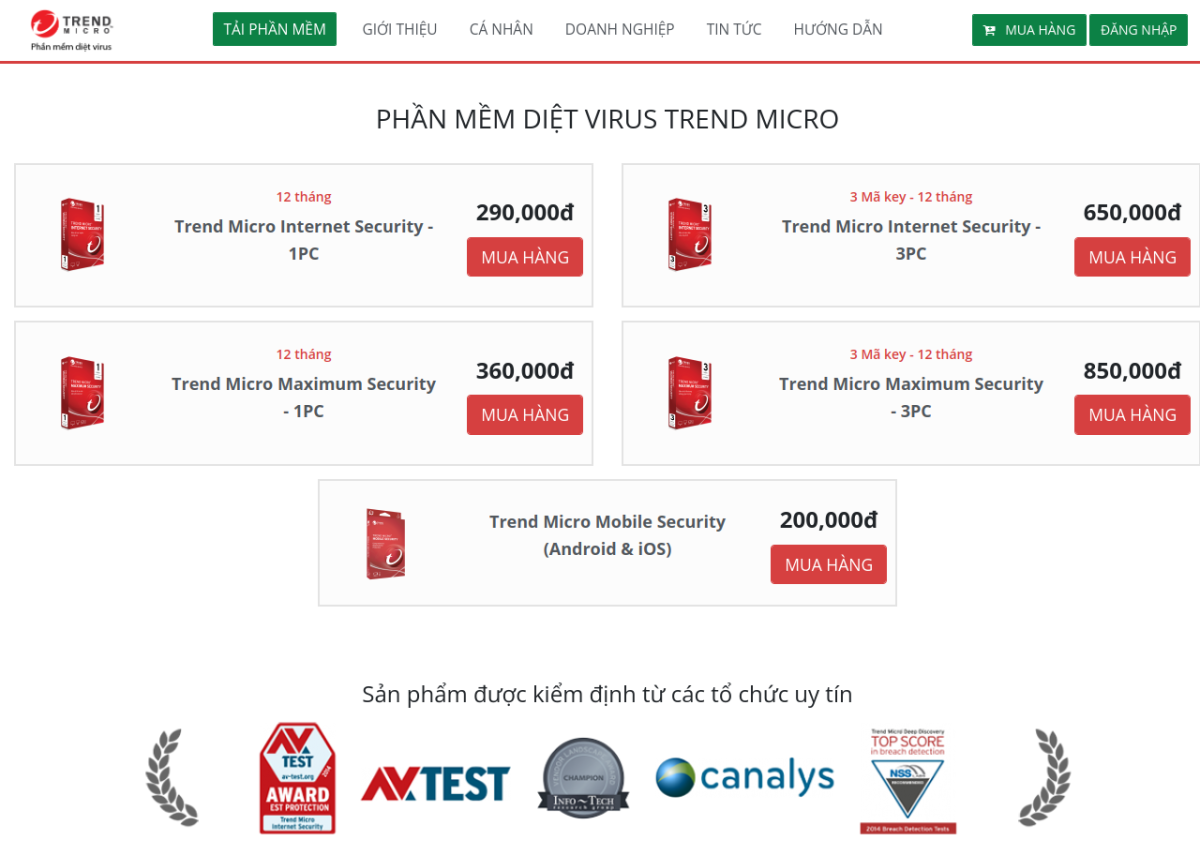Click the '12 tháng' label on Internet Security 1PC
The width and height of the screenshot is (1200, 843).
(x=304, y=197)
